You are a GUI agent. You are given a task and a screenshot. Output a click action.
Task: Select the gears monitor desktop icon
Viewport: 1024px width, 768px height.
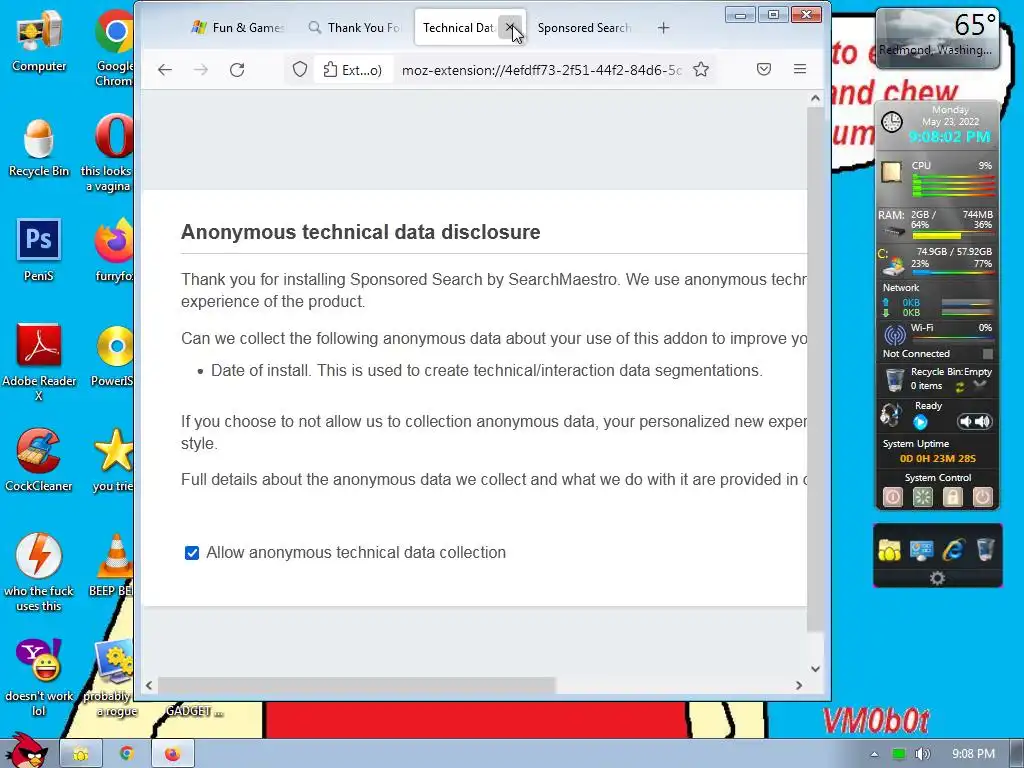110,679
